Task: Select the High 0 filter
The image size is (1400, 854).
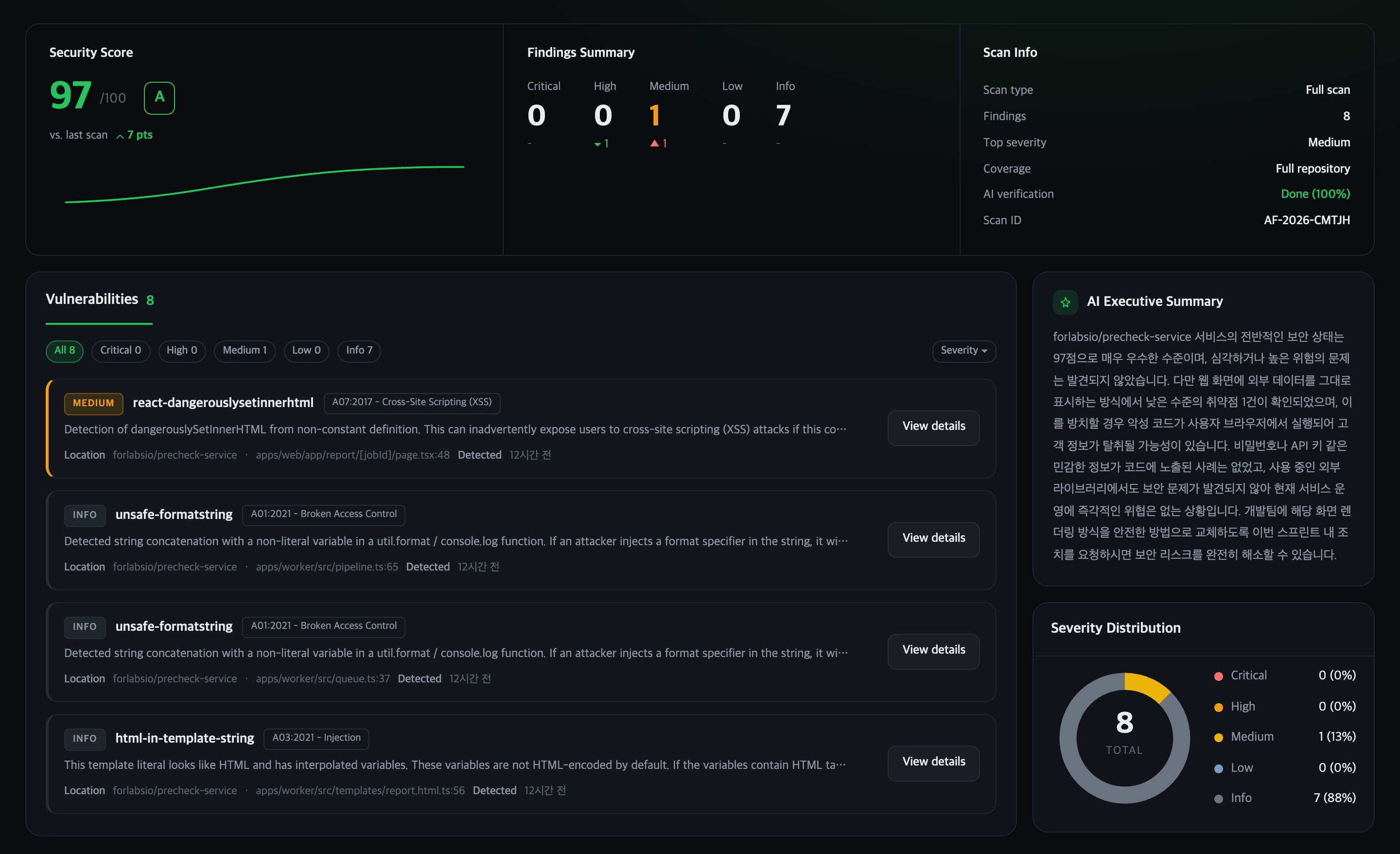Action: click(x=182, y=350)
